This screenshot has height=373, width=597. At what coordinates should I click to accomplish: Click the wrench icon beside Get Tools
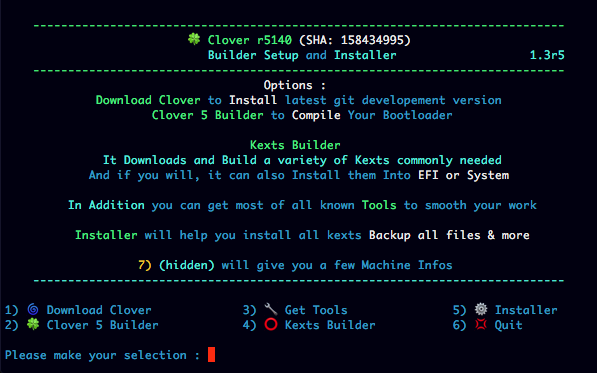(x=271, y=309)
